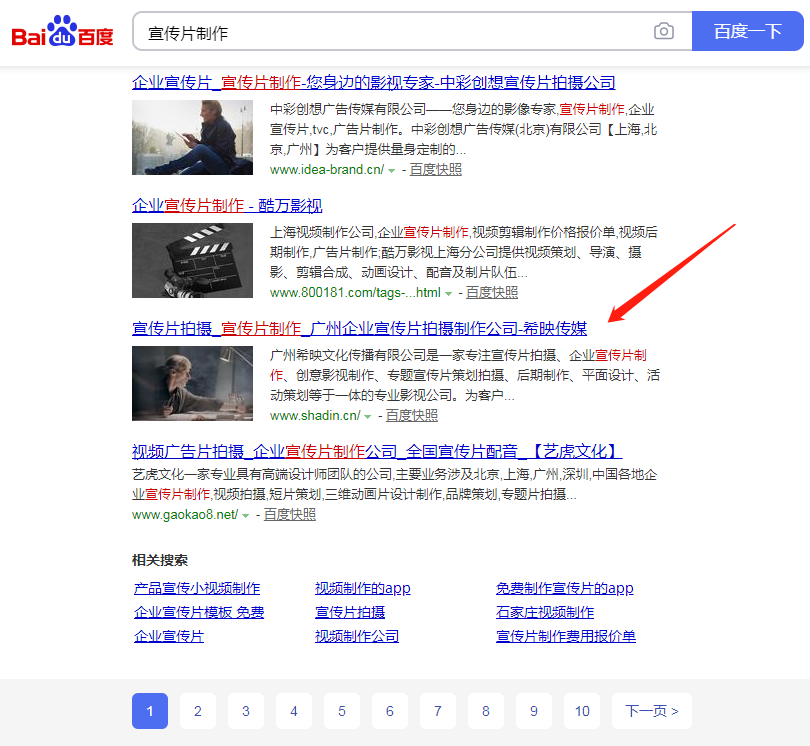The height and width of the screenshot is (746, 810).
Task: Visit the www.800181.com/tags URL
Action: click(x=355, y=292)
